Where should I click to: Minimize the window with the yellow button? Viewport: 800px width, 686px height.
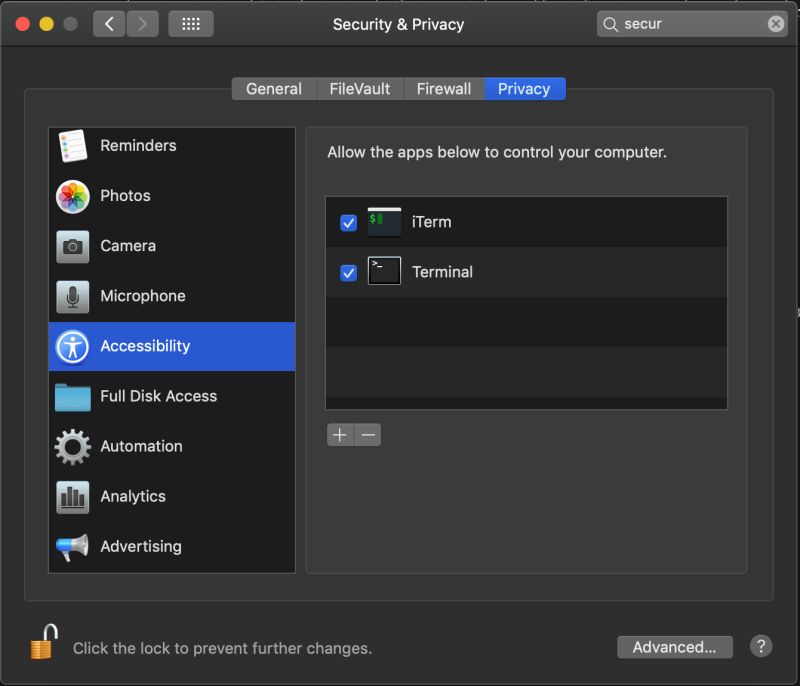click(46, 24)
